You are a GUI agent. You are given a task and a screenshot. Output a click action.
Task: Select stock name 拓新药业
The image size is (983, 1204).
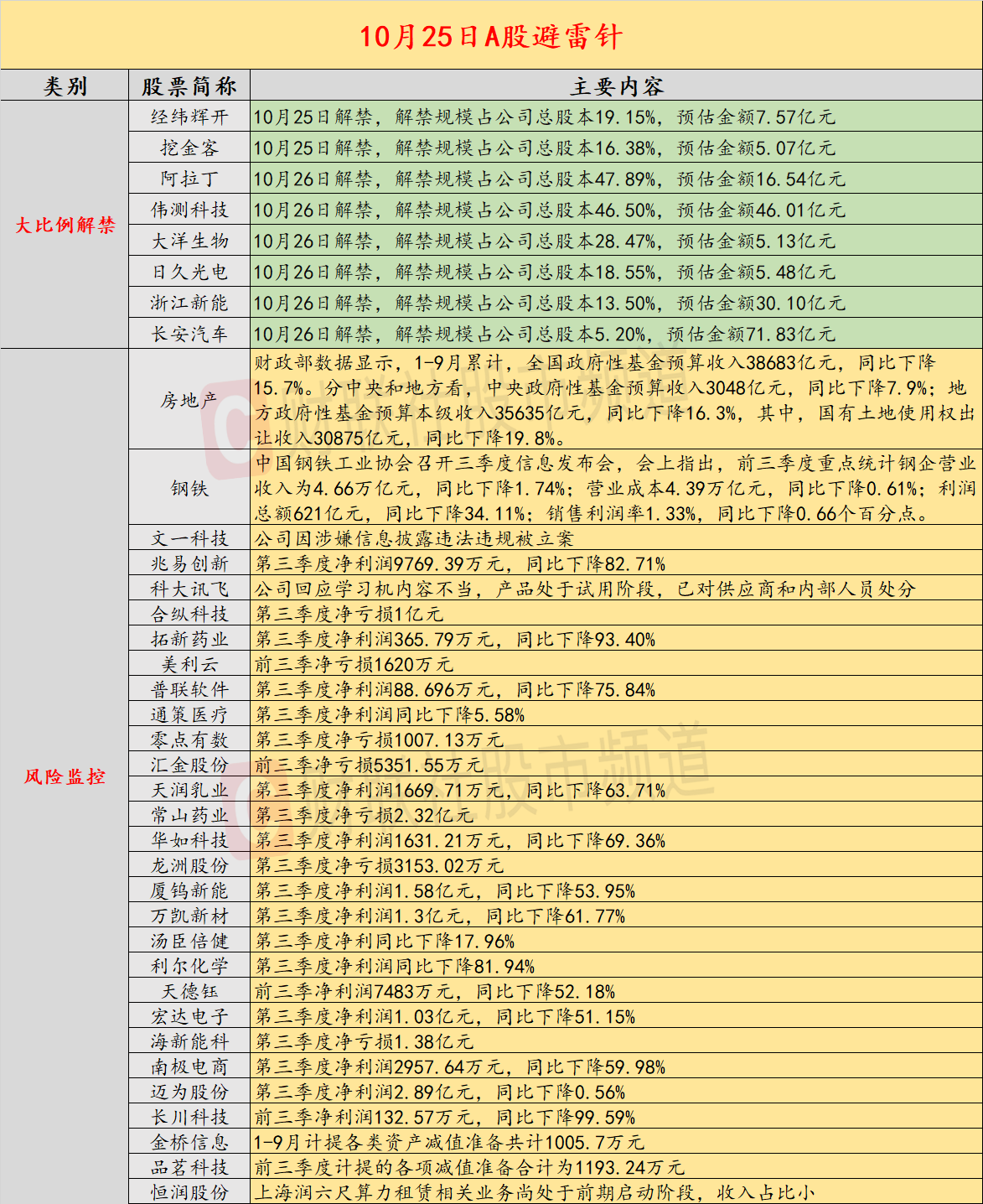(x=189, y=639)
